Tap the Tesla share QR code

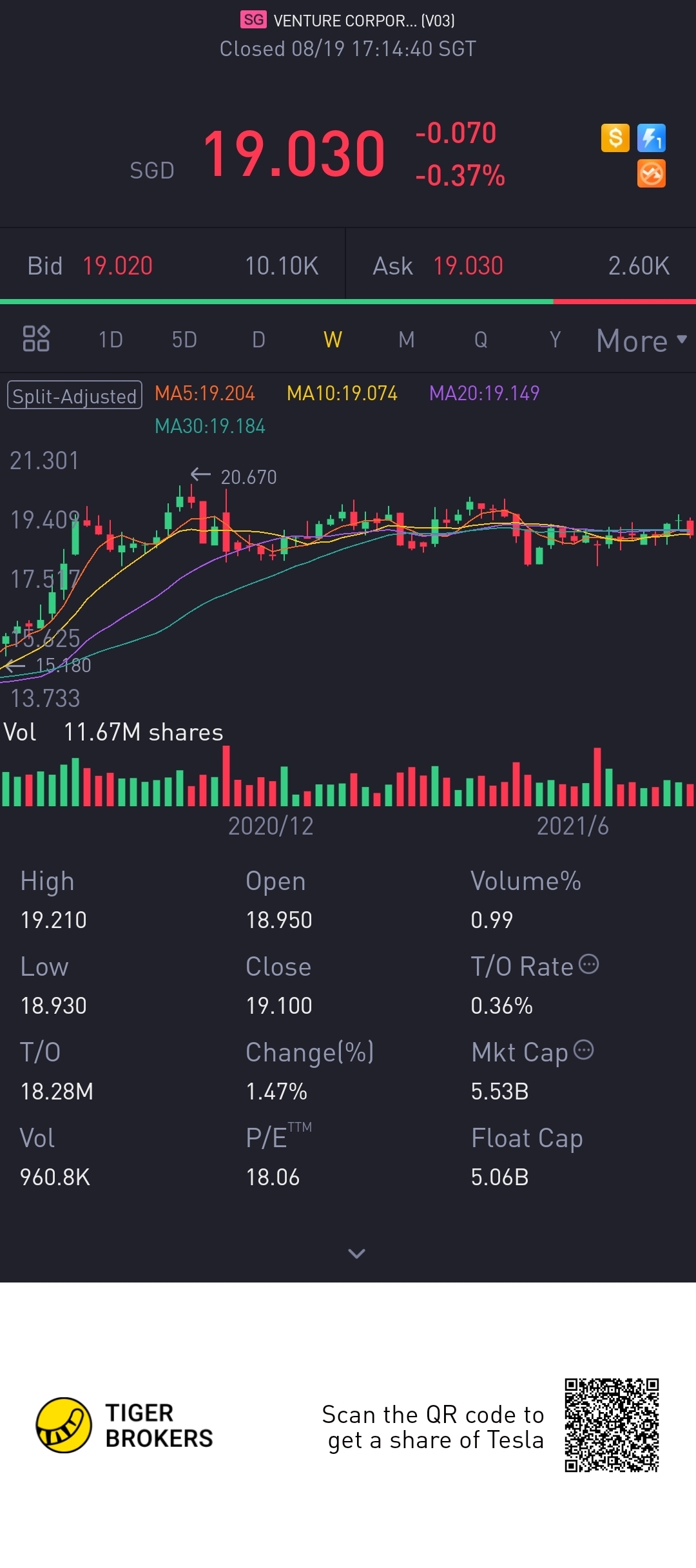click(612, 1426)
